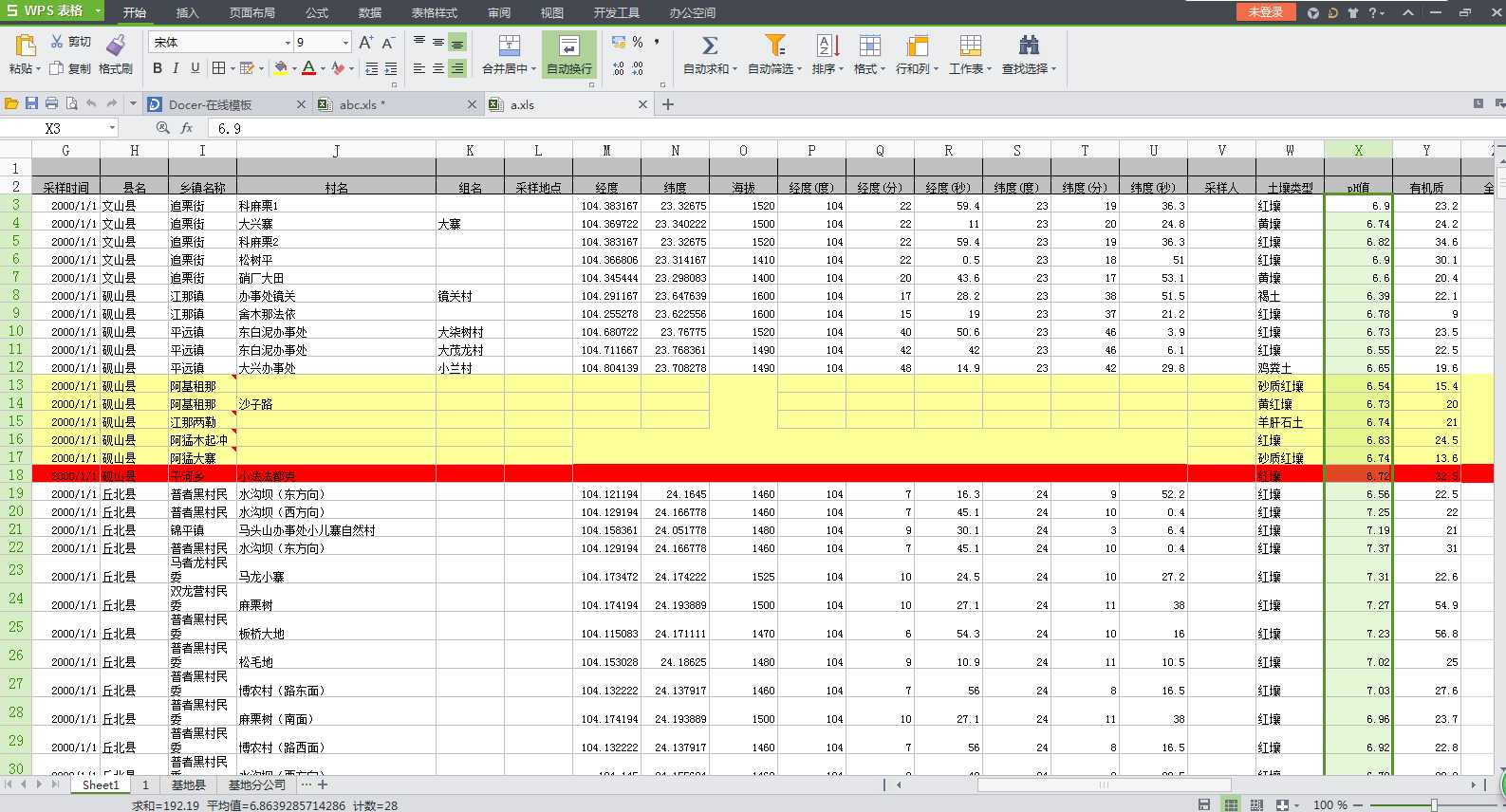The height and width of the screenshot is (812, 1506).
Task: Copy selection using the 复制 icon
Action: [57, 68]
